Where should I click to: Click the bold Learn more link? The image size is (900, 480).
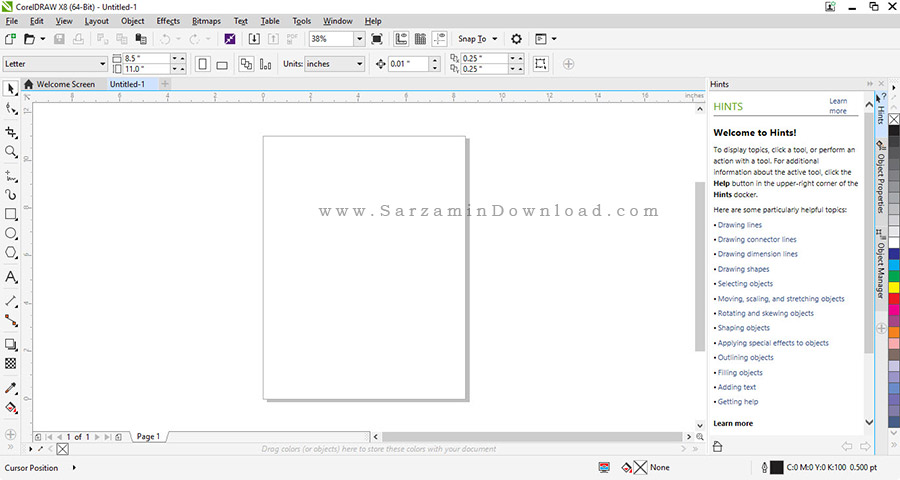733,423
